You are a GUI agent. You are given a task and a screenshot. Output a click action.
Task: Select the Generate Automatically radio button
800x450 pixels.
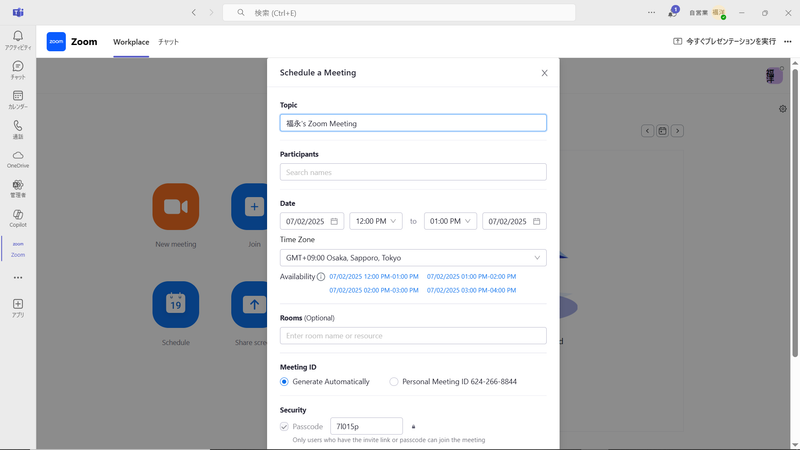click(284, 382)
